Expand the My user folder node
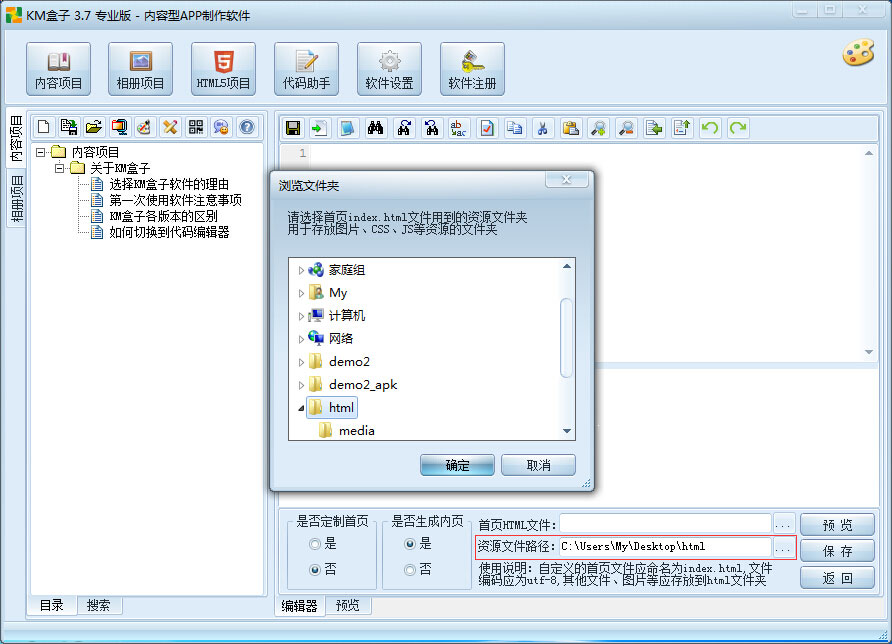The image size is (892, 644). click(301, 293)
